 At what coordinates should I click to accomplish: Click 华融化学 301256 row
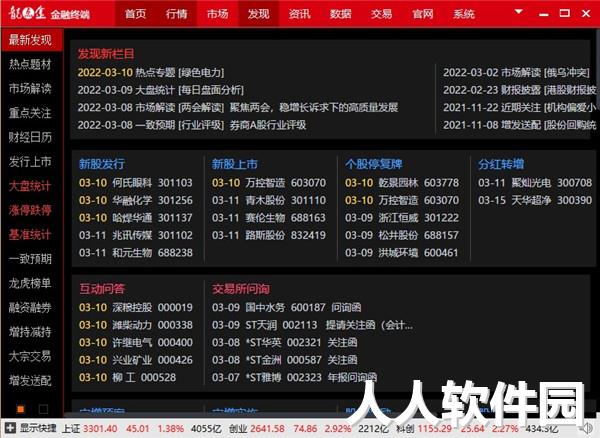pos(136,200)
